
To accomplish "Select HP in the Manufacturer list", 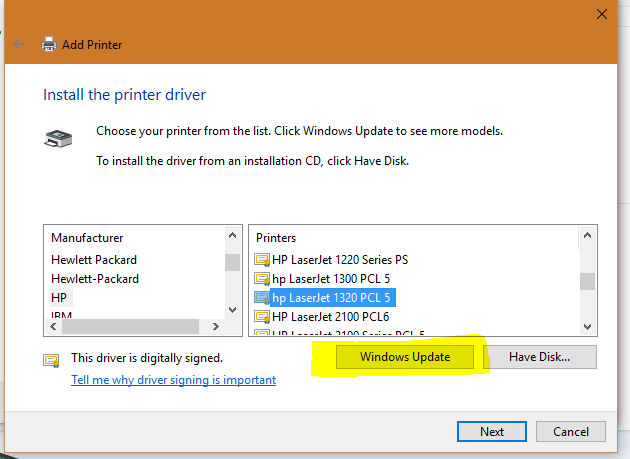I will tap(59, 298).
